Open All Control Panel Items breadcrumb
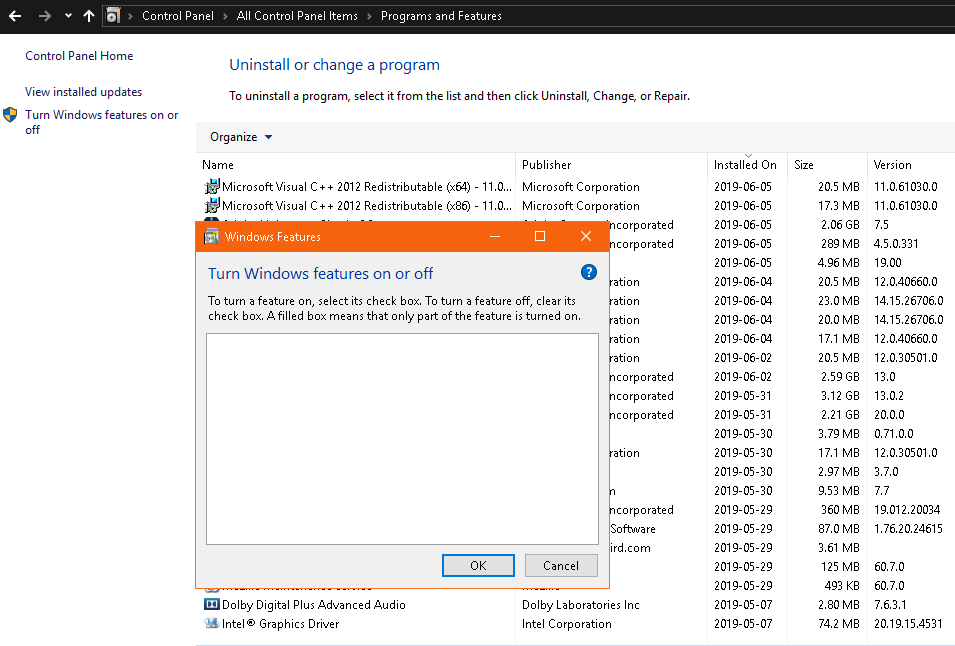Viewport: 955px width, 646px height. point(297,16)
